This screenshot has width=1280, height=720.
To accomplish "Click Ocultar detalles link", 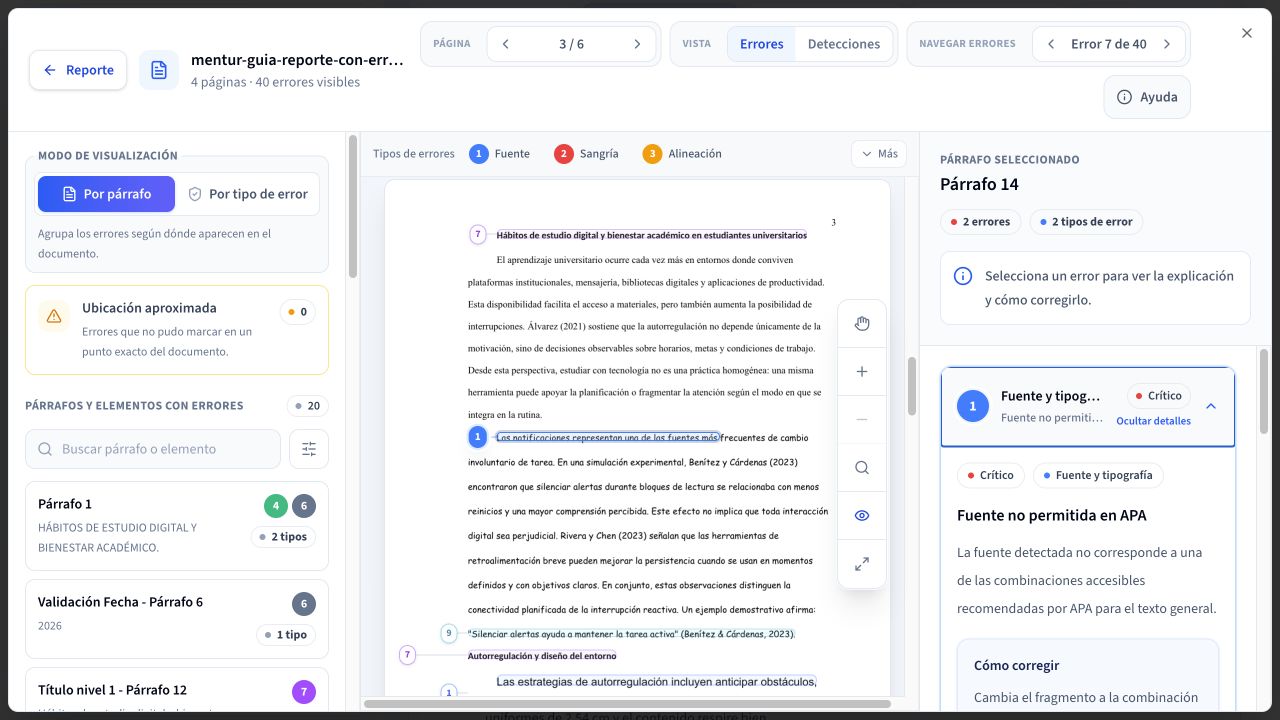I will tap(1153, 421).
